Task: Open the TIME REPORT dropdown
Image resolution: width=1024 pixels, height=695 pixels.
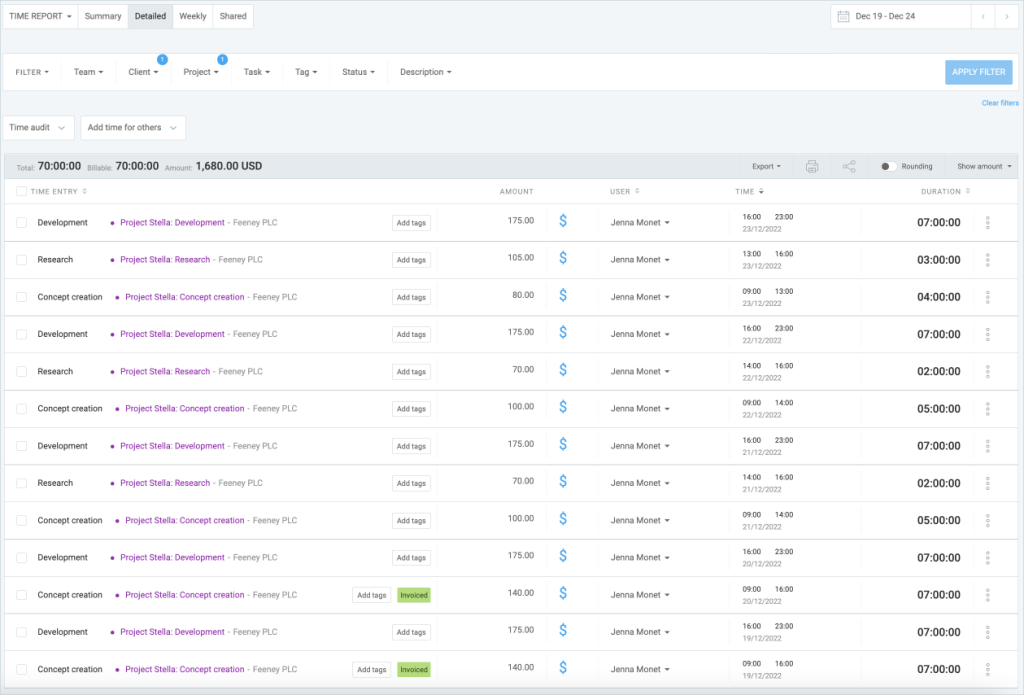Action: point(40,16)
